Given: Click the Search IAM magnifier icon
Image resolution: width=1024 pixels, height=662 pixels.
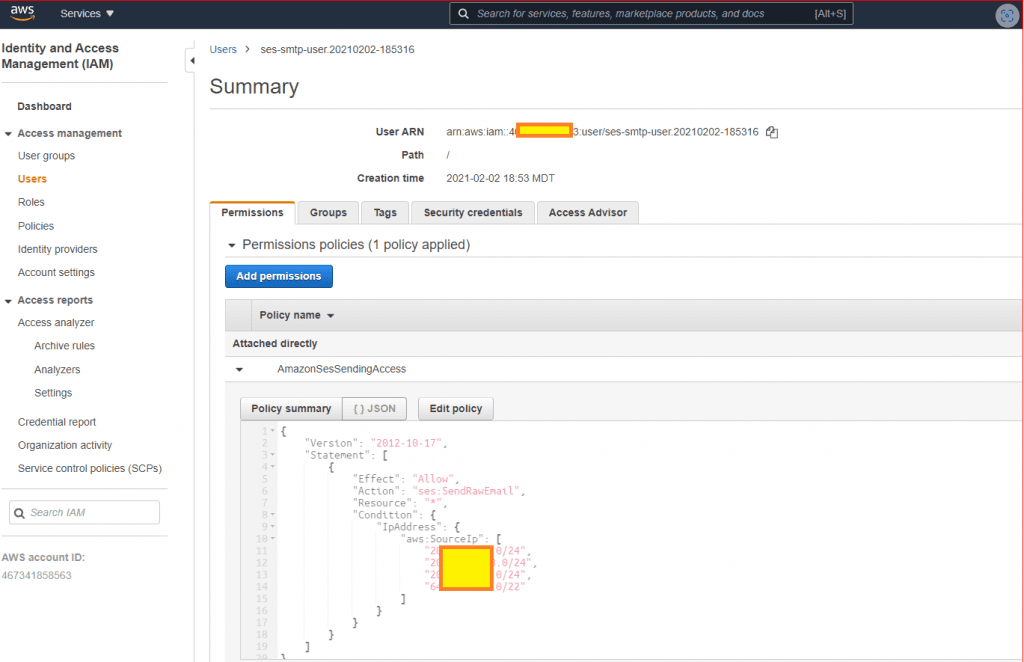Looking at the screenshot, I should pyautogui.click(x=20, y=513).
